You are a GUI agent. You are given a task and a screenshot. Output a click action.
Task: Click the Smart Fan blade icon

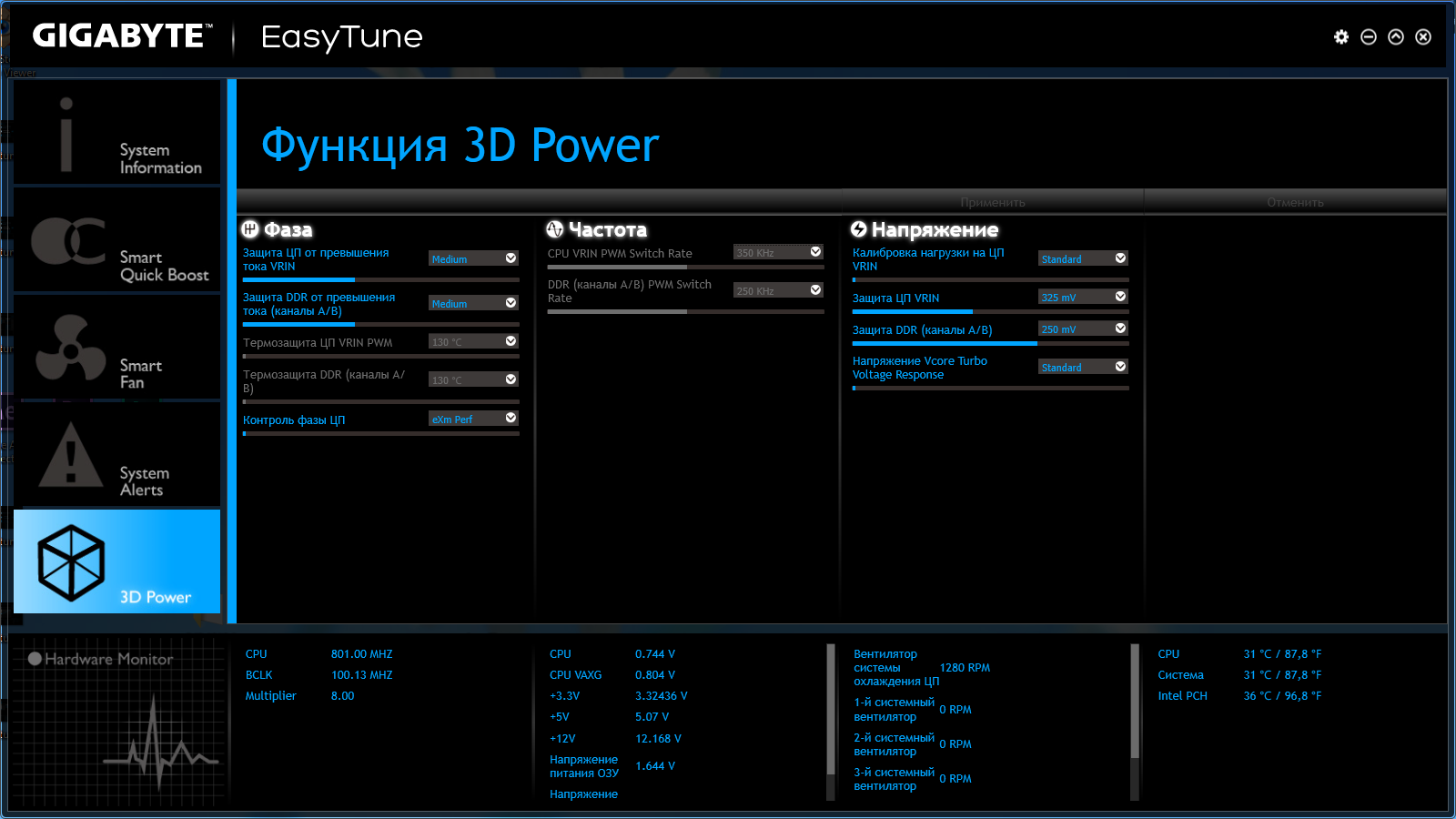(x=71, y=348)
